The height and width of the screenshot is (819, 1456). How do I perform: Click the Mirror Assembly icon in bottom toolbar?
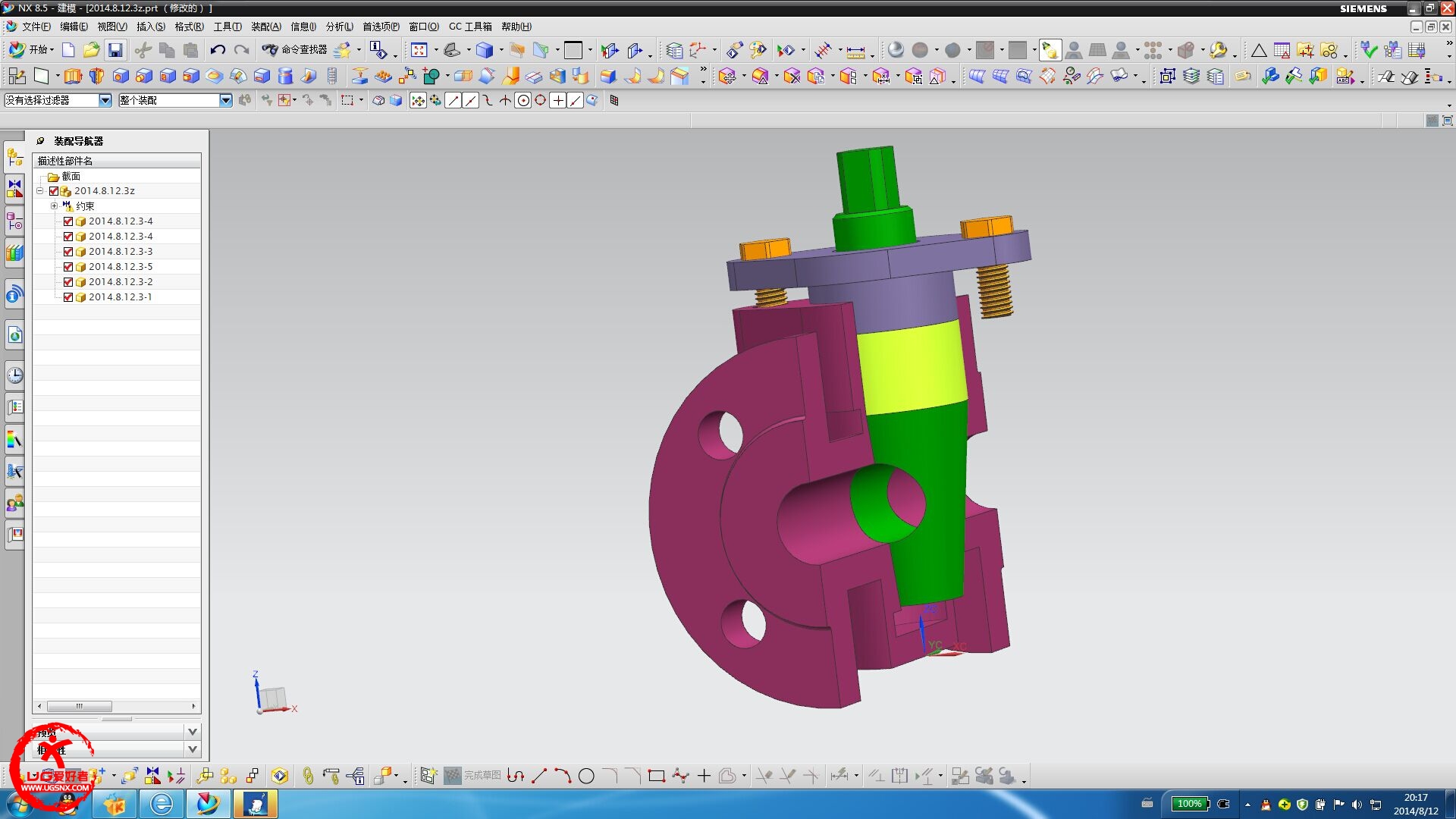click(x=153, y=776)
